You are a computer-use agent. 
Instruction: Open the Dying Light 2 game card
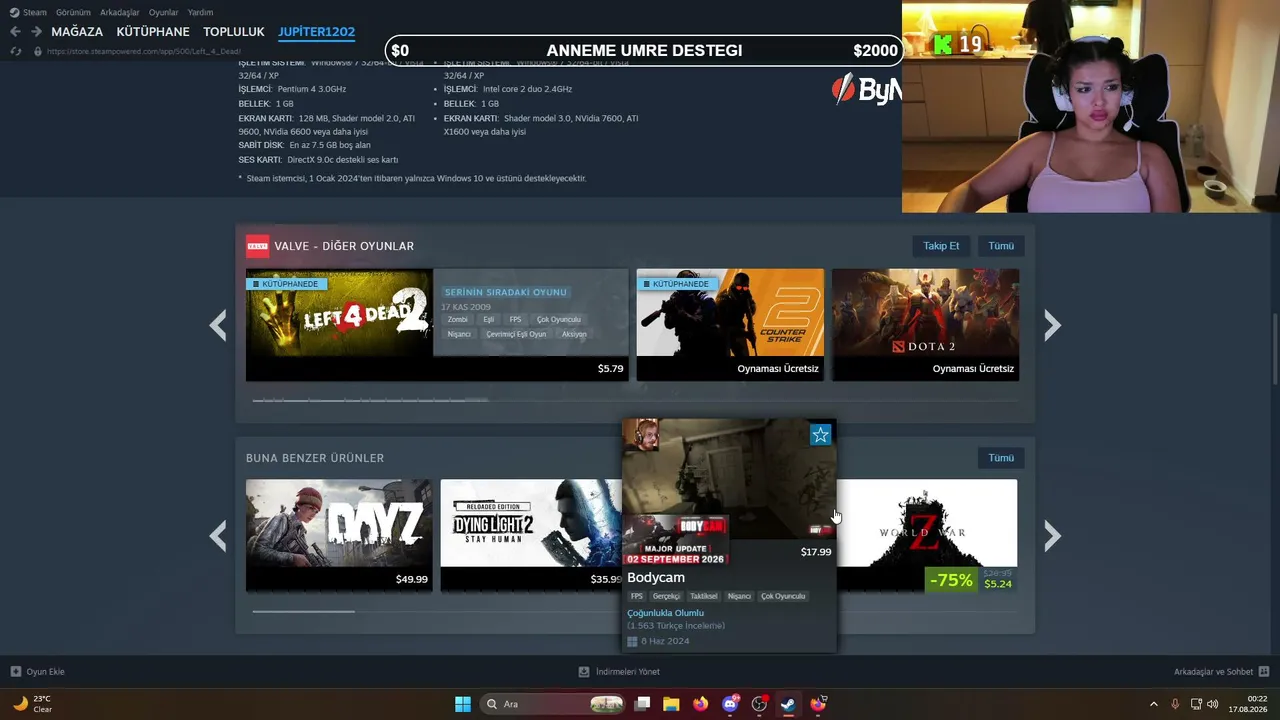(531, 536)
